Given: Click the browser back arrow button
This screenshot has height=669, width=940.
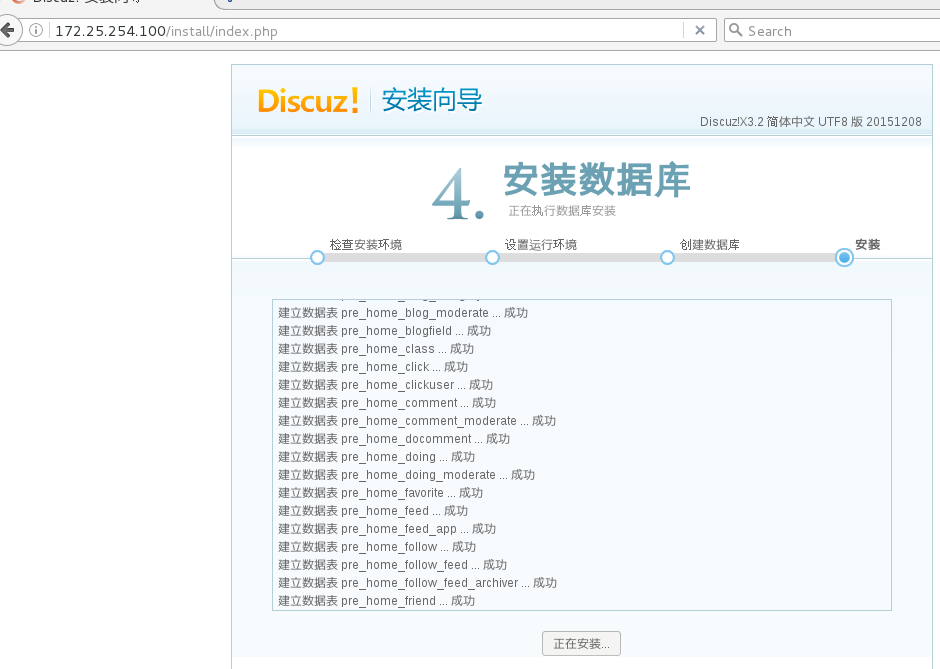Looking at the screenshot, I should click(8, 30).
